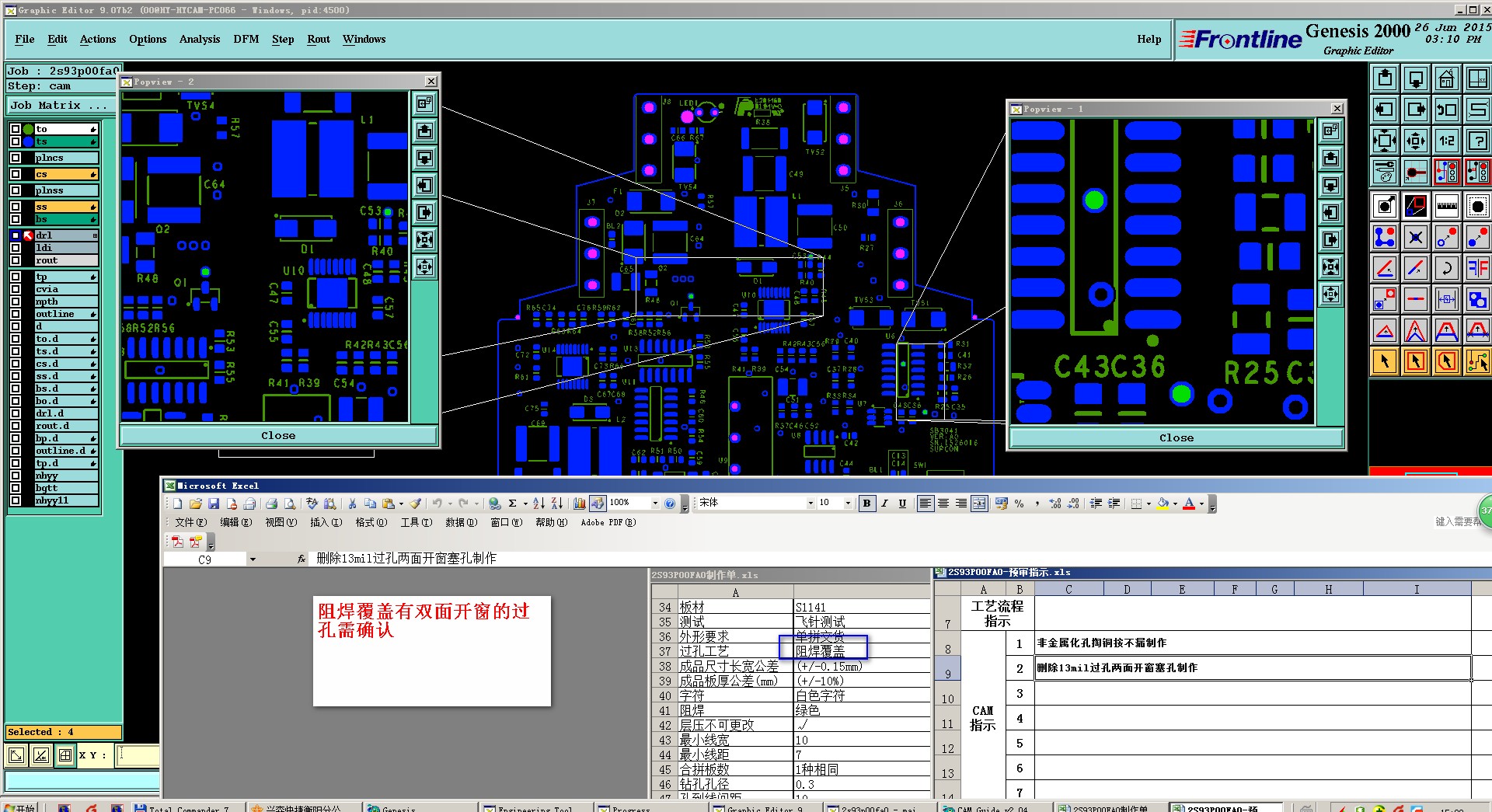Open the font name dropdown showing 宋体
Screen dimensions: 1492x812
(x=810, y=504)
